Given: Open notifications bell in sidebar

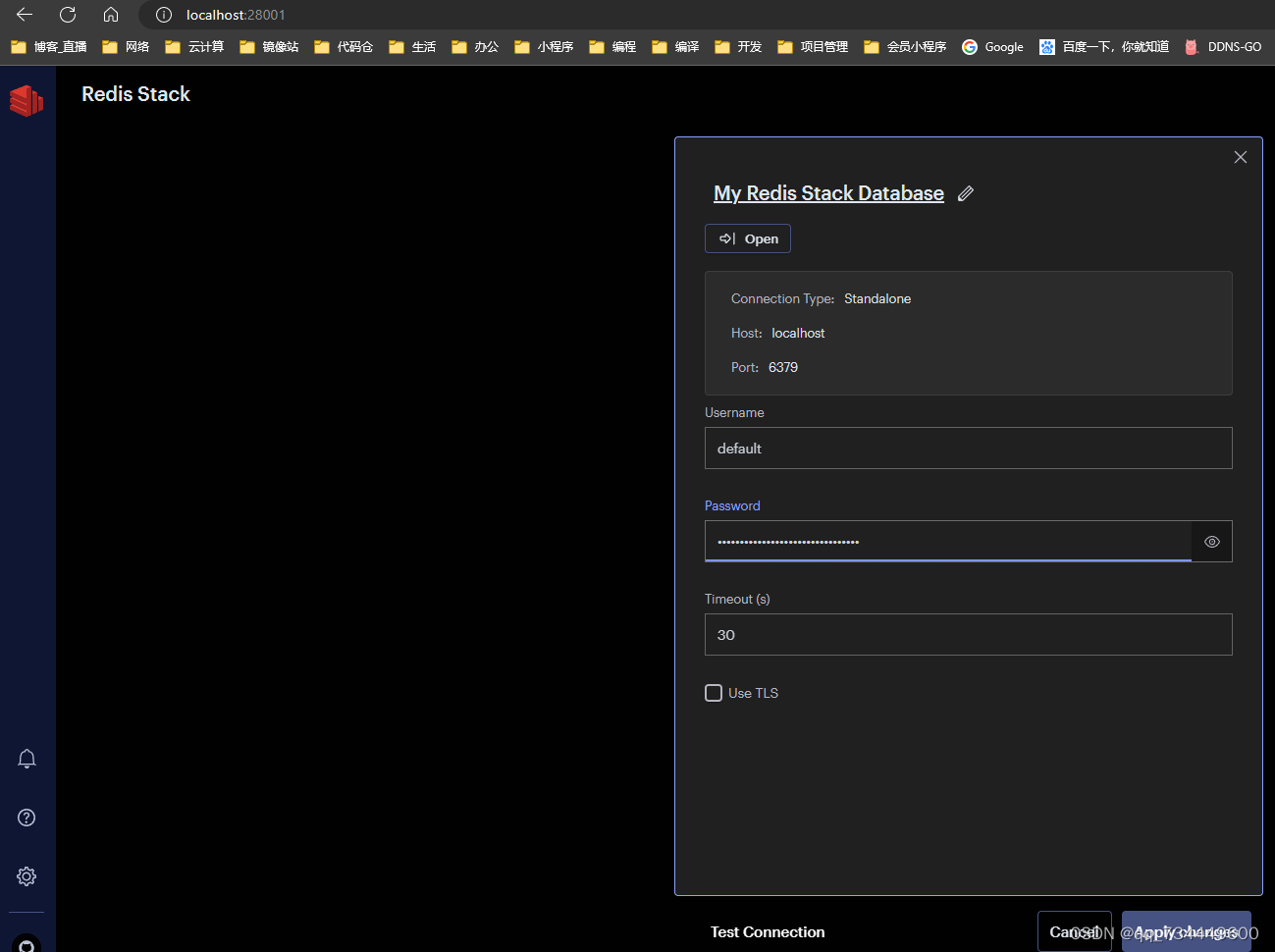Looking at the screenshot, I should coord(27,759).
